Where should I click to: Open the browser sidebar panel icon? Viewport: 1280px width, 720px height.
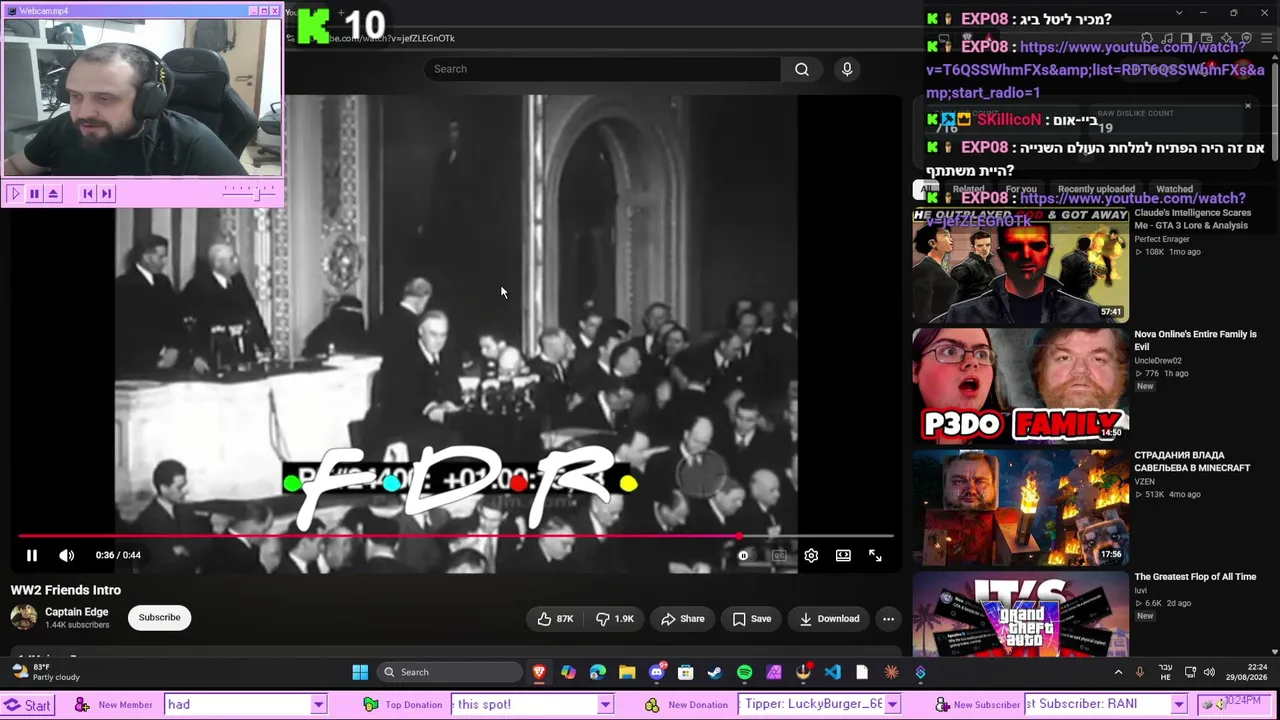(1186, 38)
